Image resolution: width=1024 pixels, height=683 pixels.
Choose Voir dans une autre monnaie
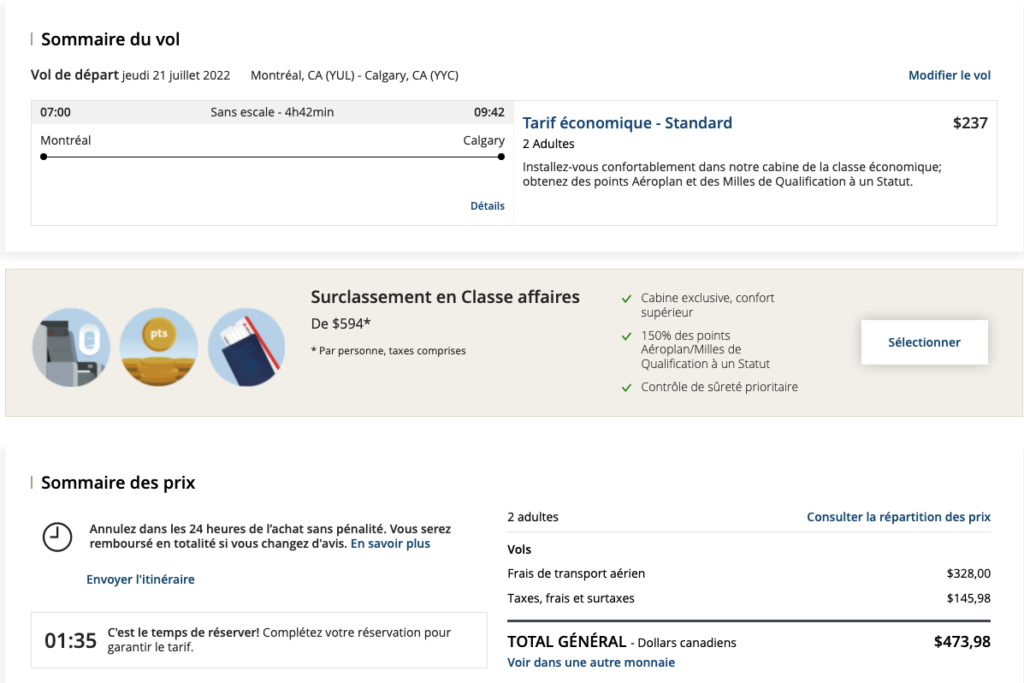(590, 662)
